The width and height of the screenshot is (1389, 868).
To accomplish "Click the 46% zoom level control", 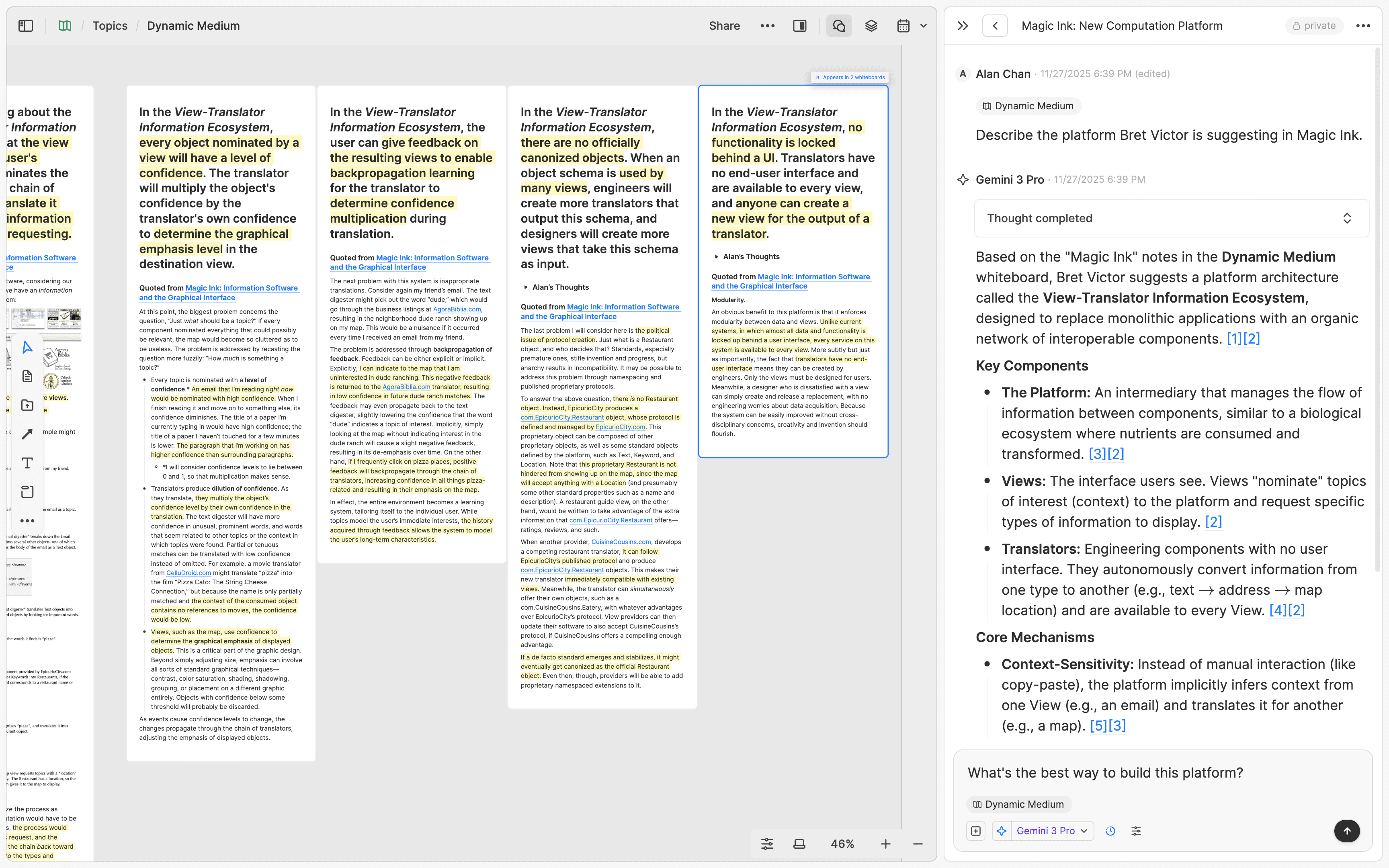I will pos(842,843).
